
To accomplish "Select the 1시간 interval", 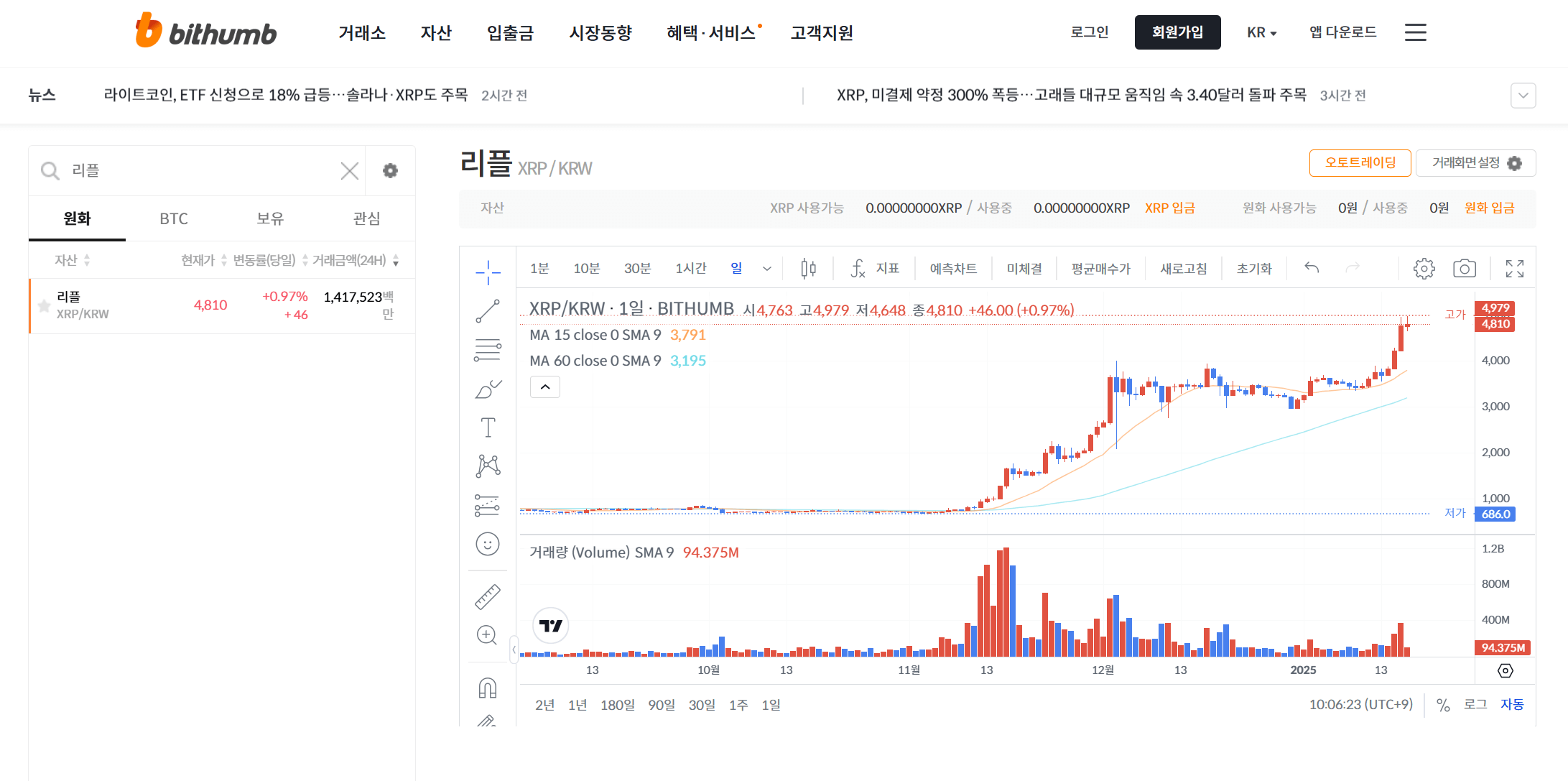I will [x=690, y=268].
